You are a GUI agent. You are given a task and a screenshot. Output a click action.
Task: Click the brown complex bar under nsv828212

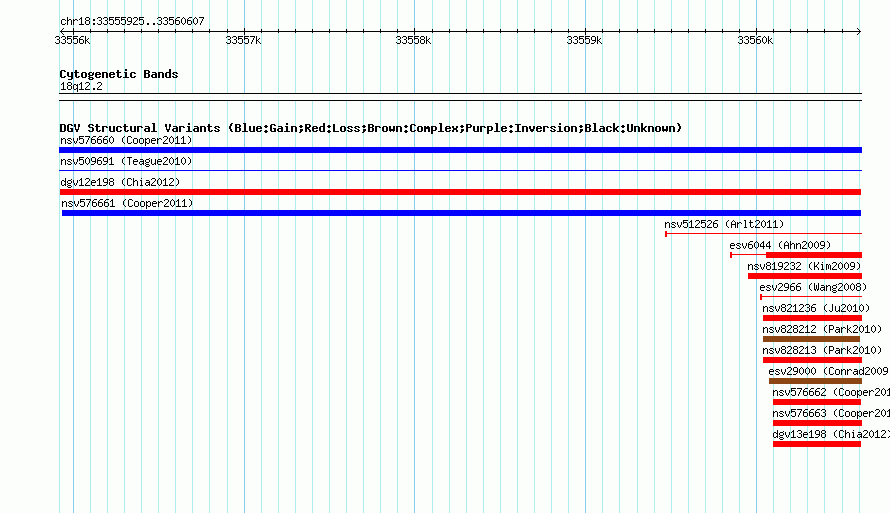pos(812,339)
